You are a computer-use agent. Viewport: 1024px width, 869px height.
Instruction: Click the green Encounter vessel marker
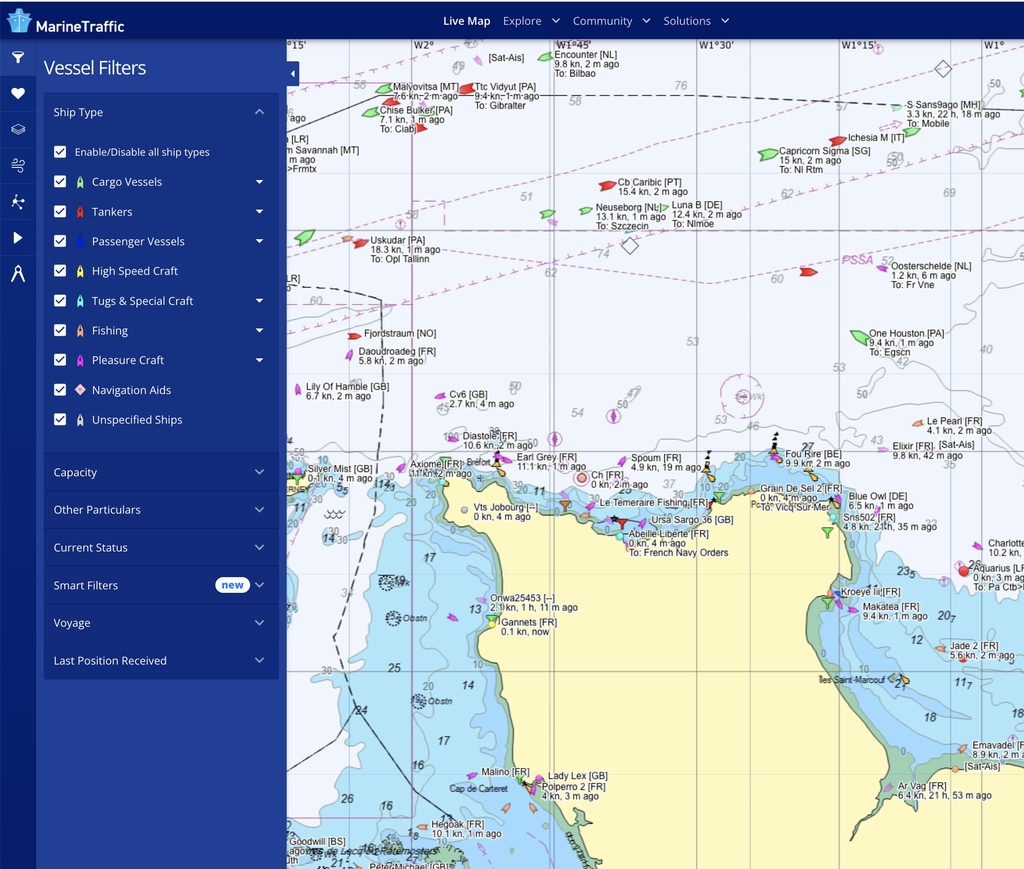(545, 57)
